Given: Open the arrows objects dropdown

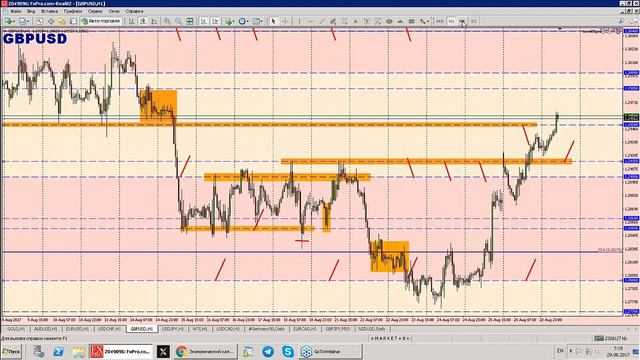Looking at the screenshot, I should point(424,21).
